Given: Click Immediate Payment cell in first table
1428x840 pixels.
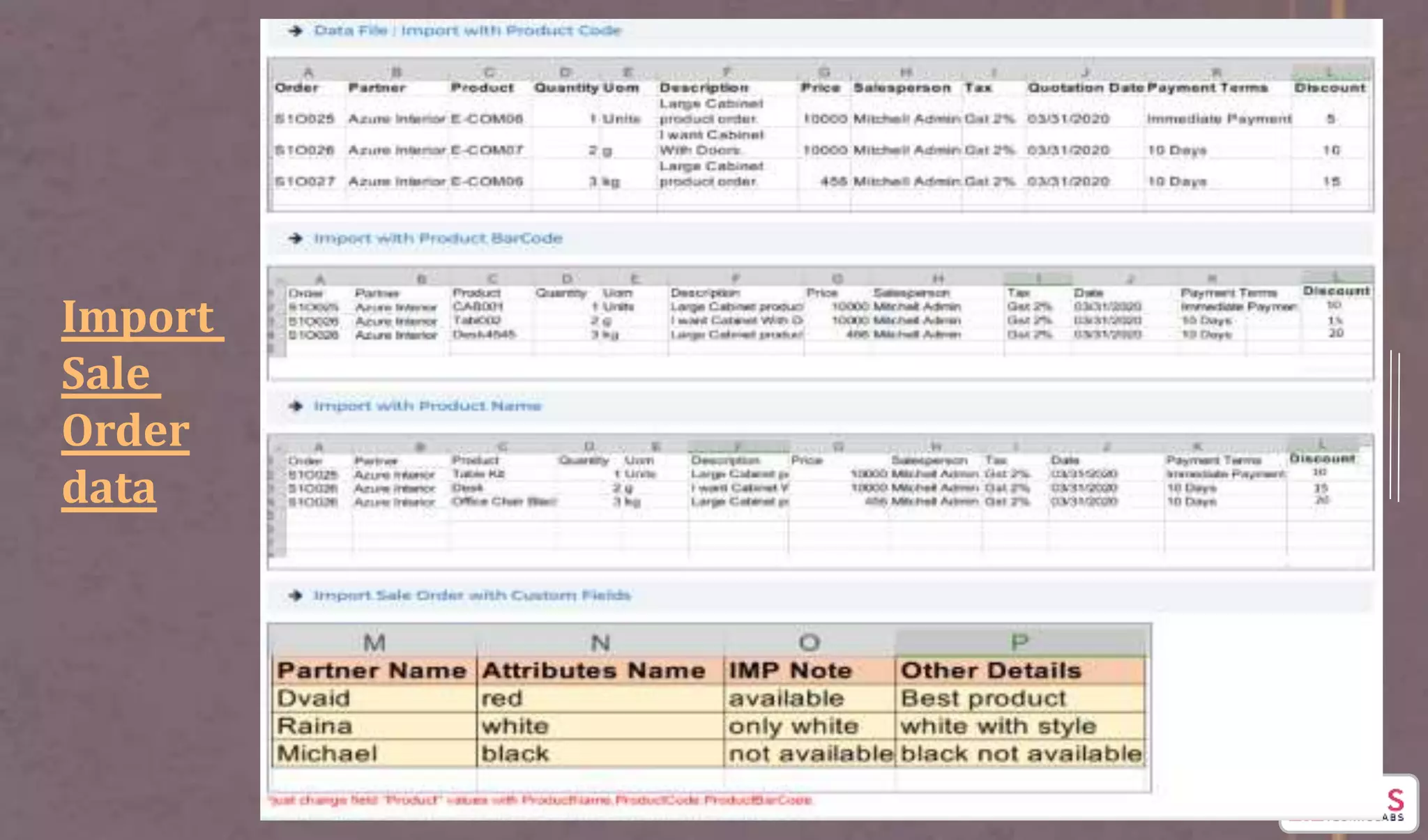Looking at the screenshot, I should pyautogui.click(x=1218, y=119).
